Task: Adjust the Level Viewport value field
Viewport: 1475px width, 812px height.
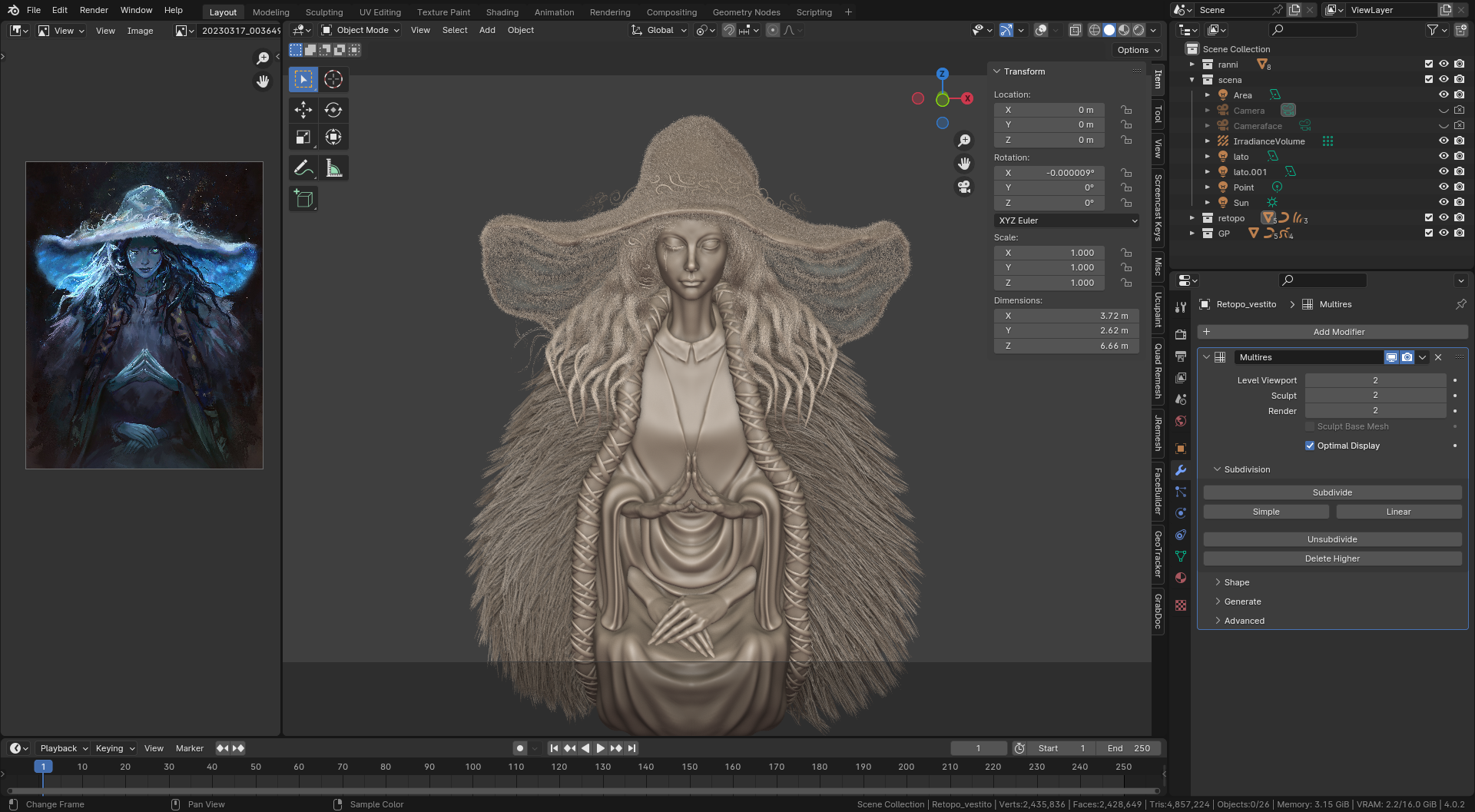Action: (1375, 380)
